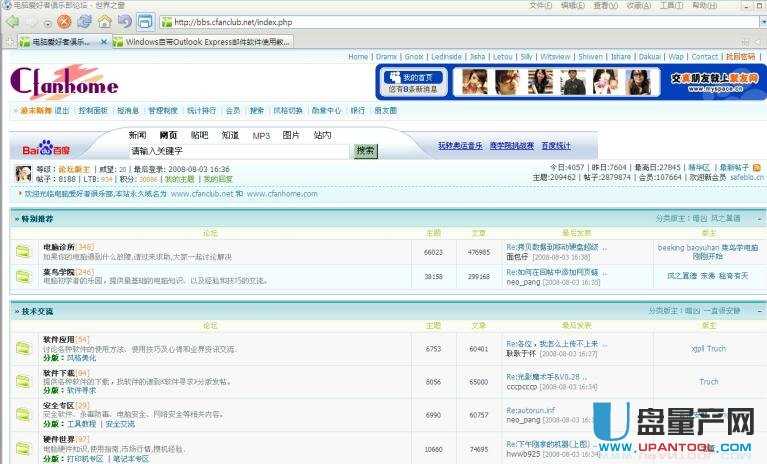
Task: Go to the browser Home icon
Action: [104, 21]
